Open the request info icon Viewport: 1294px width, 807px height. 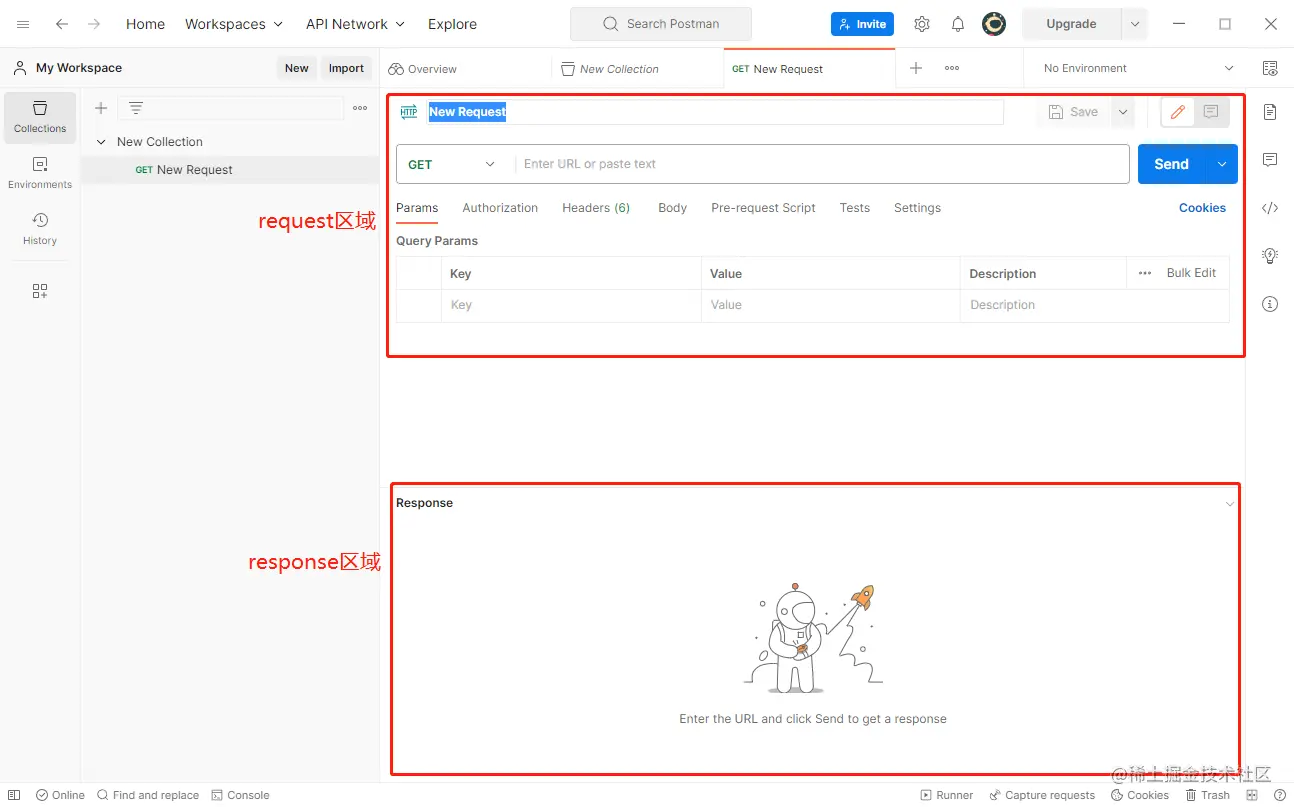point(1270,304)
